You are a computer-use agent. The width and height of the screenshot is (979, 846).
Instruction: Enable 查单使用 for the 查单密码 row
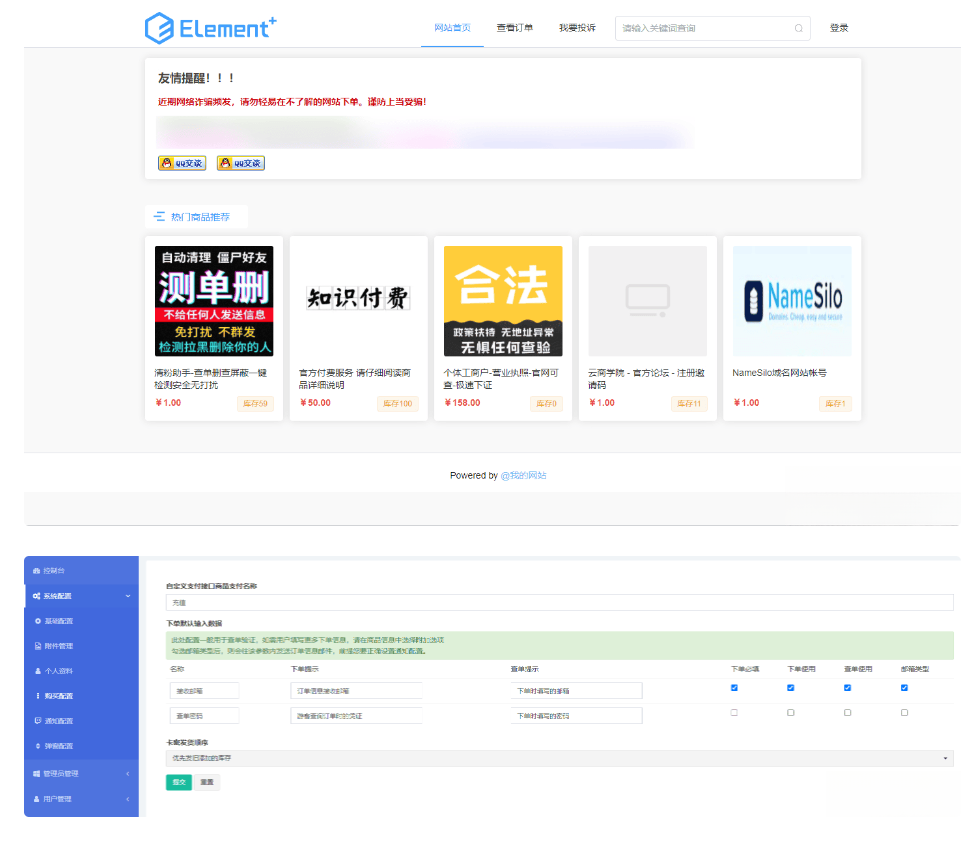(x=847, y=711)
